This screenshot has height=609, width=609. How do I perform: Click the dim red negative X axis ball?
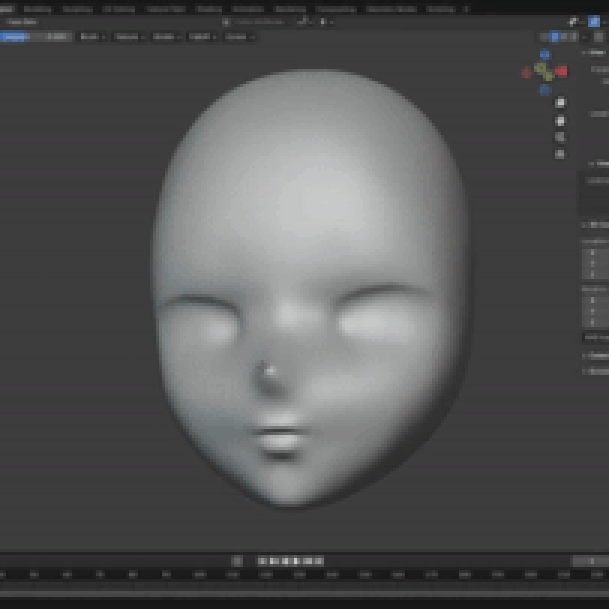point(526,73)
